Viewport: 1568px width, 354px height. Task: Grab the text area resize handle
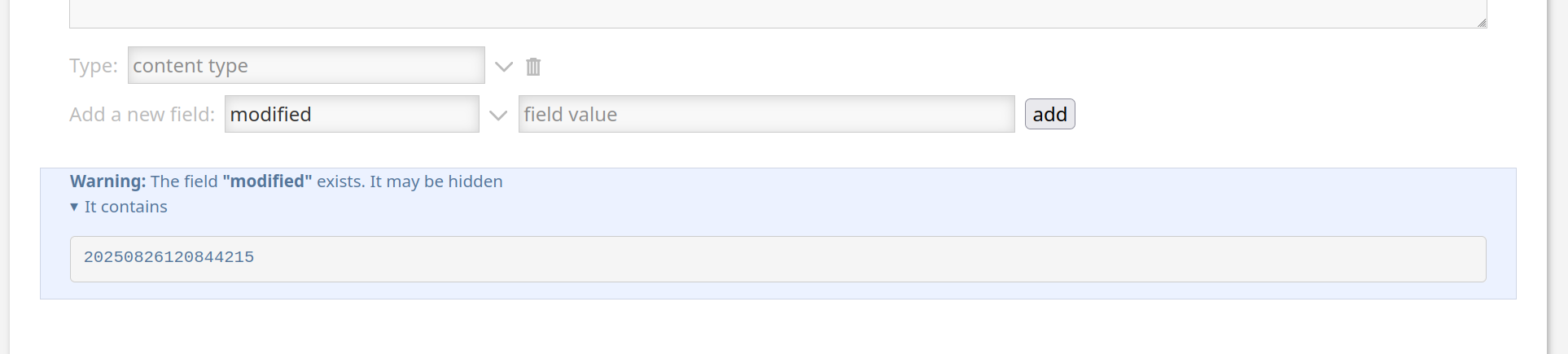(1482, 23)
